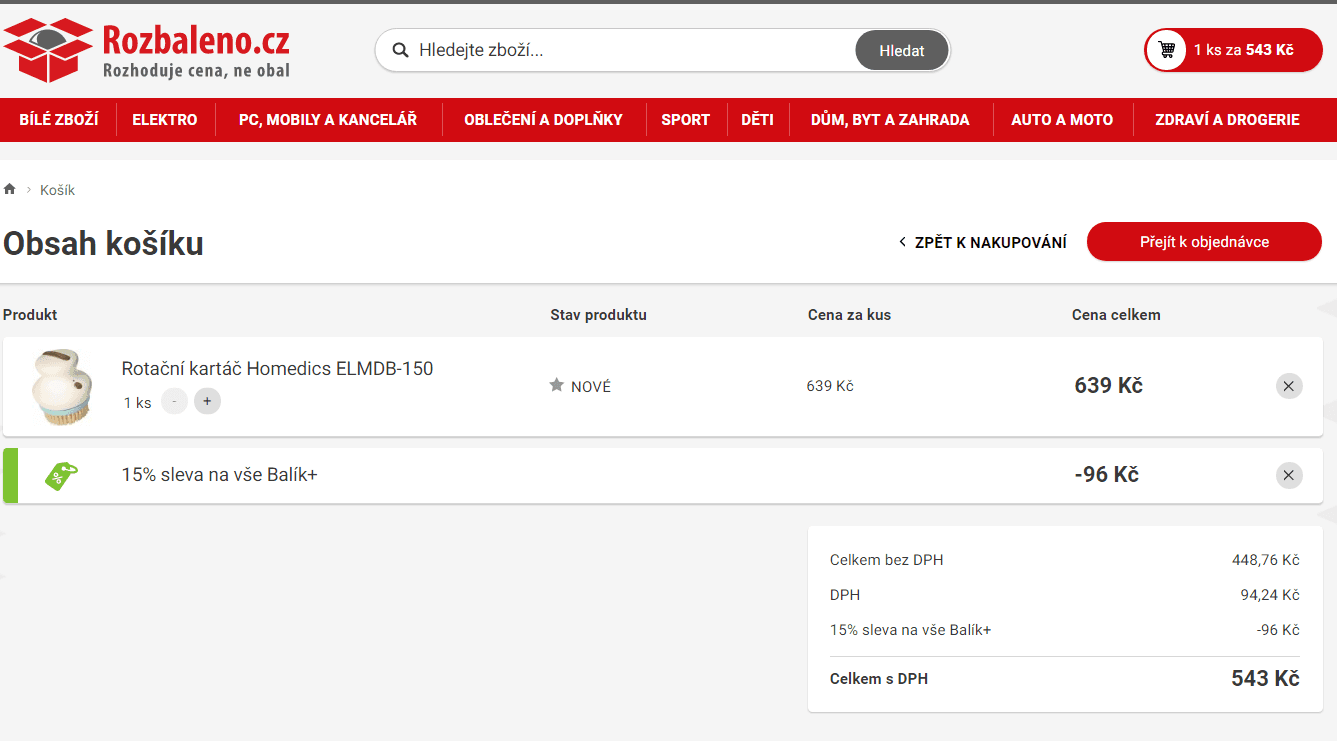Increase product quantity with plus button
This screenshot has width=1337, height=741.
(x=207, y=401)
